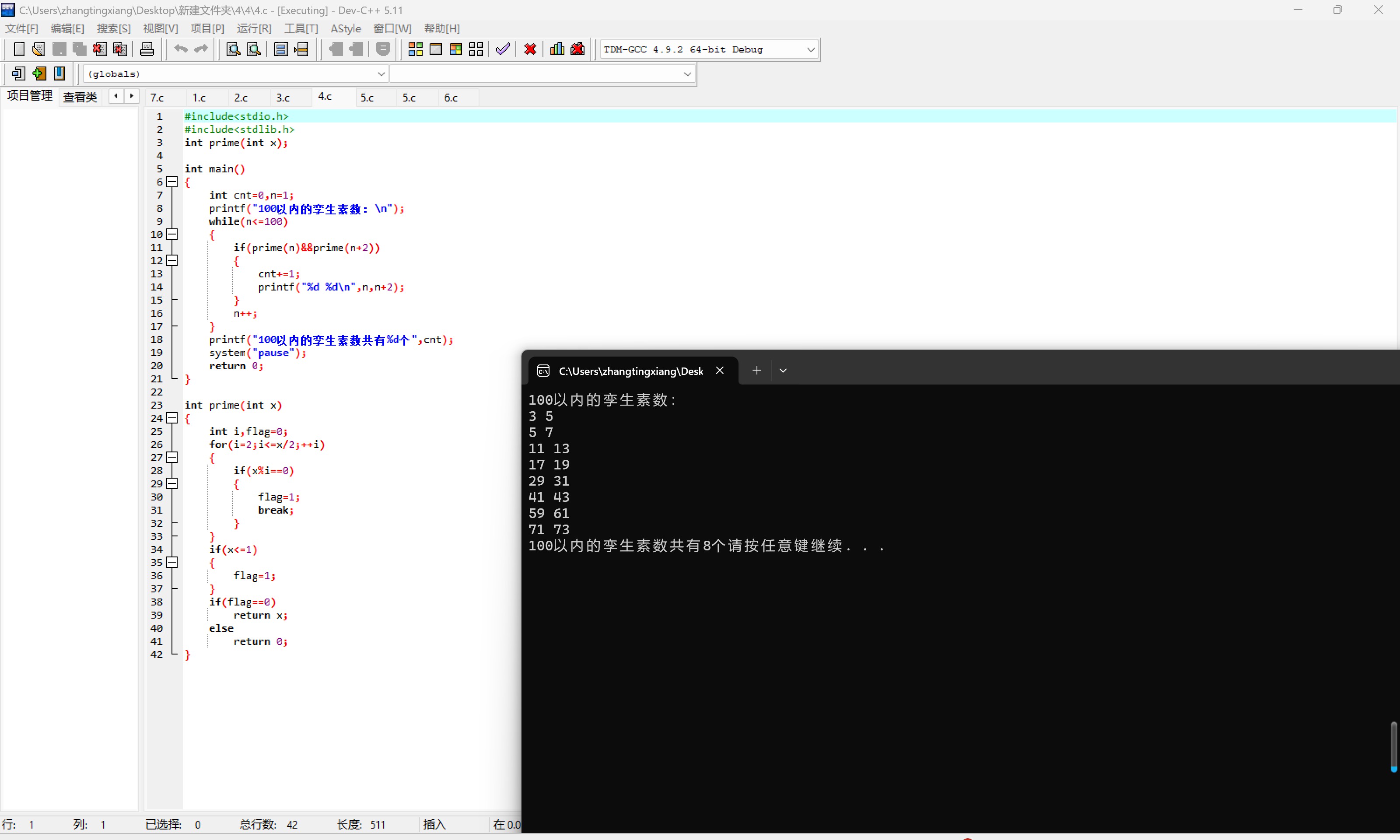Stop execution with the red X icon
The height and width of the screenshot is (840, 1400).
[530, 49]
